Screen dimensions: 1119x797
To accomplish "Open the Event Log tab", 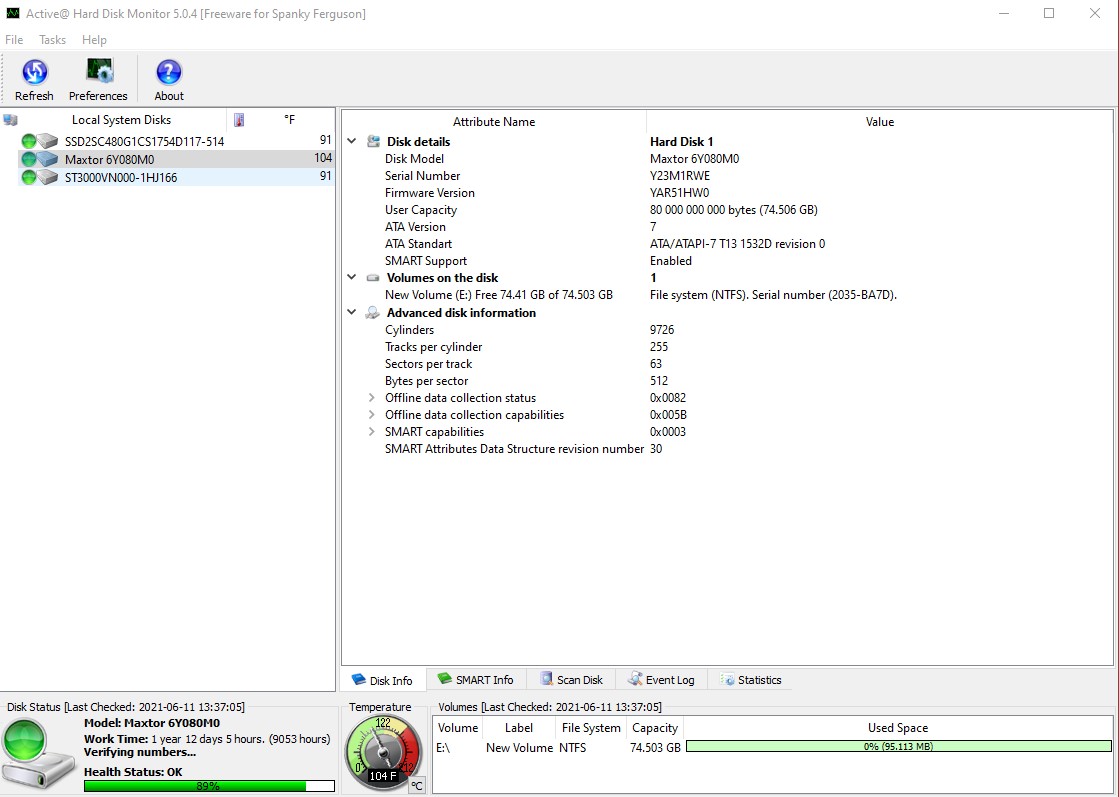I will tap(662, 679).
